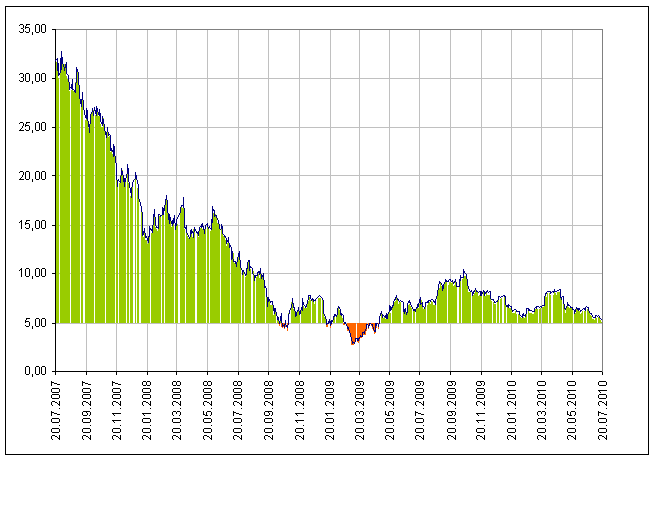Select the 20.03.2008 date label

[177, 410]
